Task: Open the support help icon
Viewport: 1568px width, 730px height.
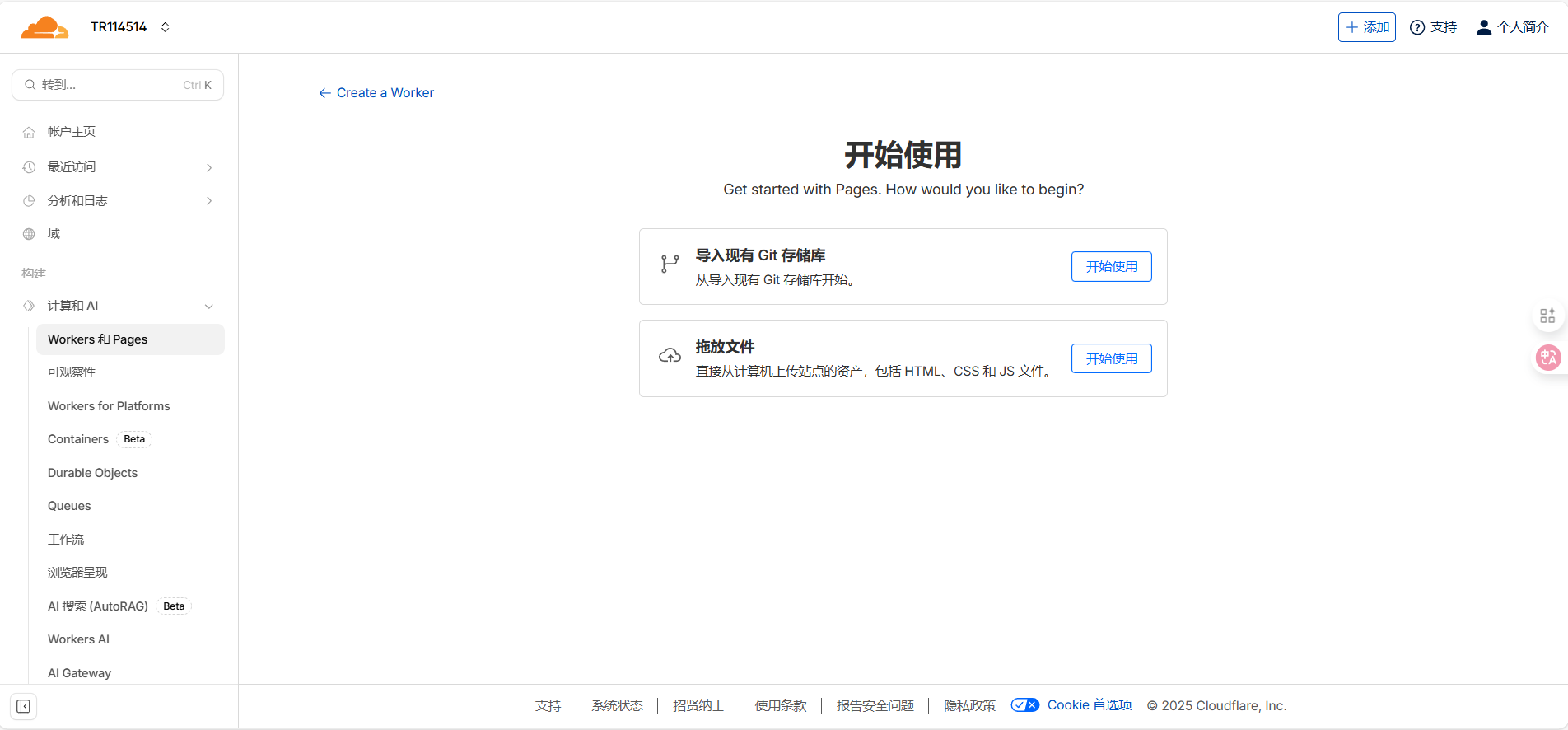Action: (x=1417, y=27)
